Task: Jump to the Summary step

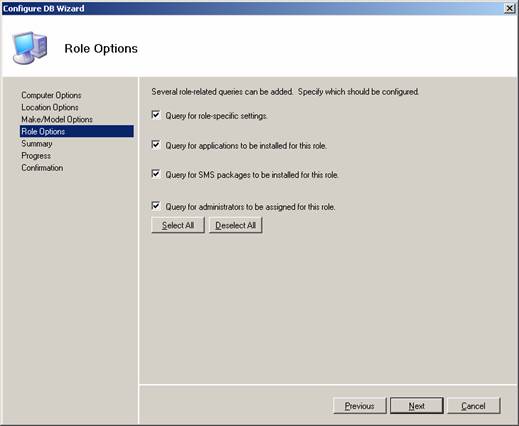Action: point(37,144)
